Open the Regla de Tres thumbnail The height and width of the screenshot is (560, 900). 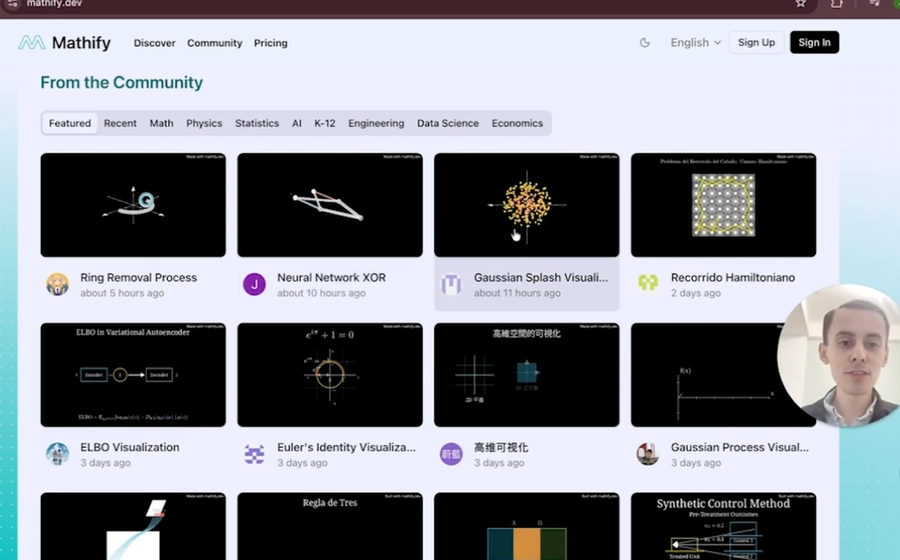click(x=330, y=526)
